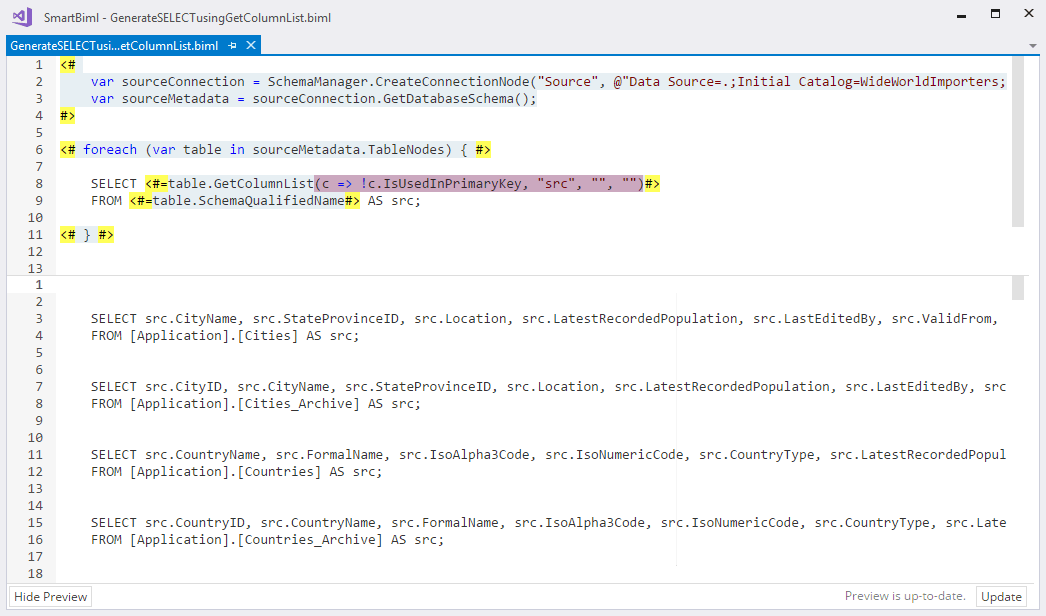
Task: Click the code editor vertical scrollbar
Action: click(x=1017, y=140)
